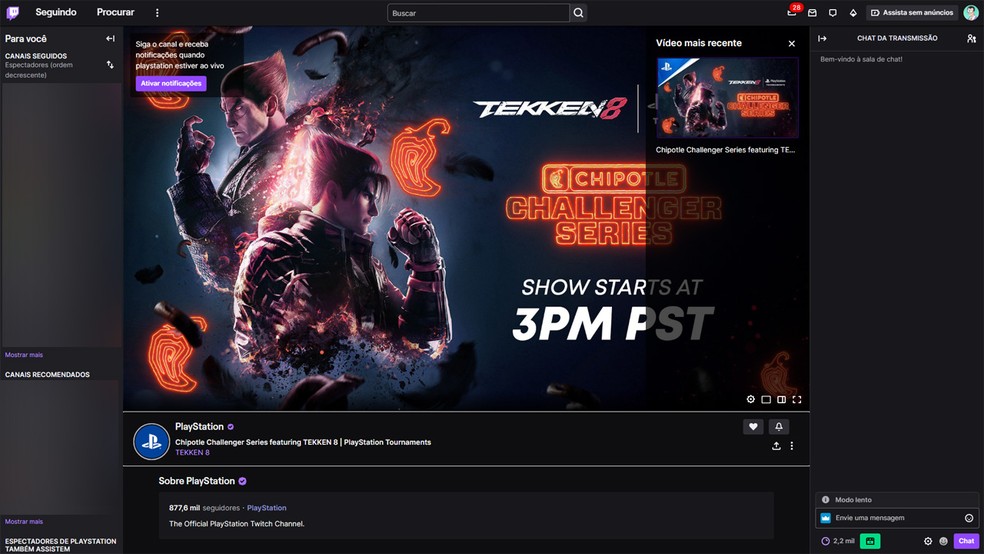Click the Ativar notificações button
984x554 pixels.
pos(171,83)
